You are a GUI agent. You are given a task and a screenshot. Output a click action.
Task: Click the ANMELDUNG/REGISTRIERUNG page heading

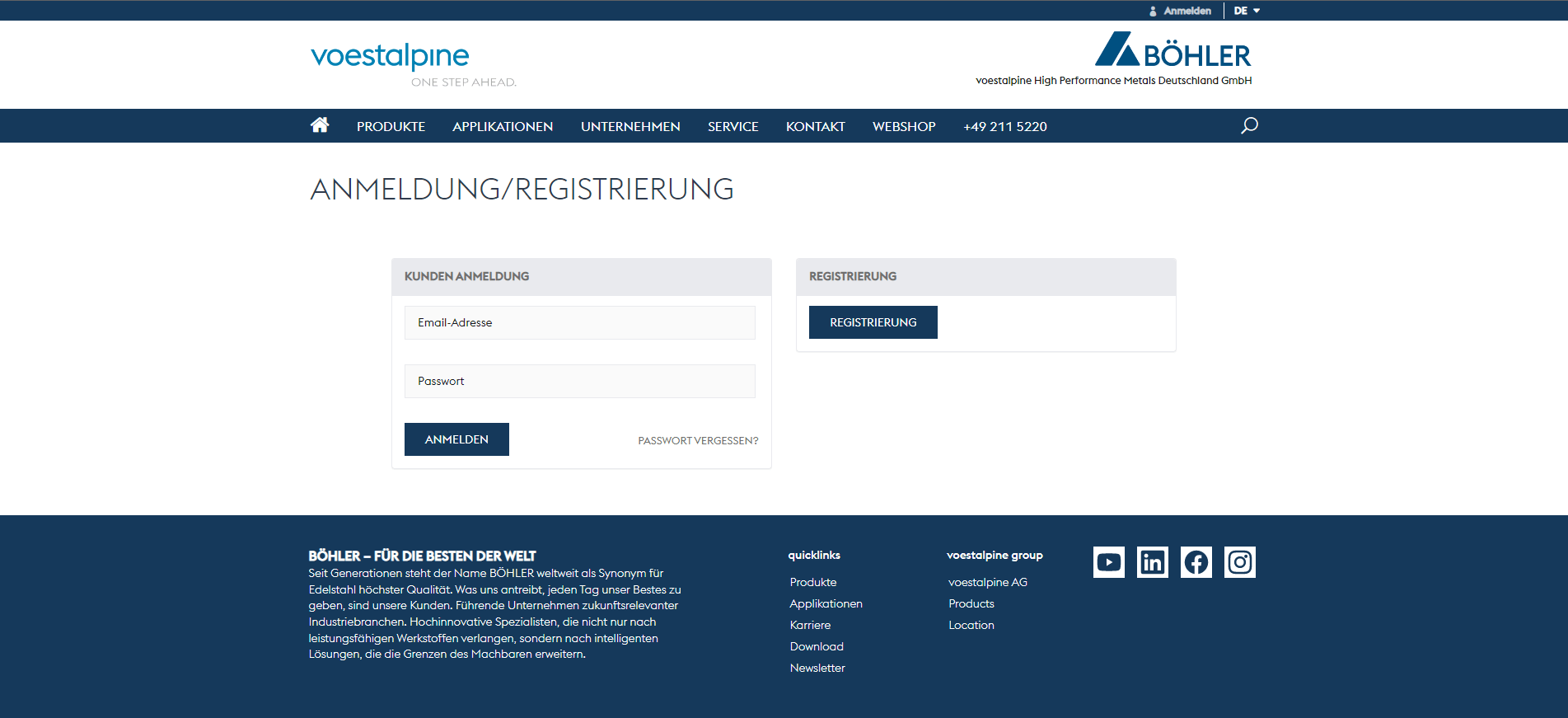[522, 189]
